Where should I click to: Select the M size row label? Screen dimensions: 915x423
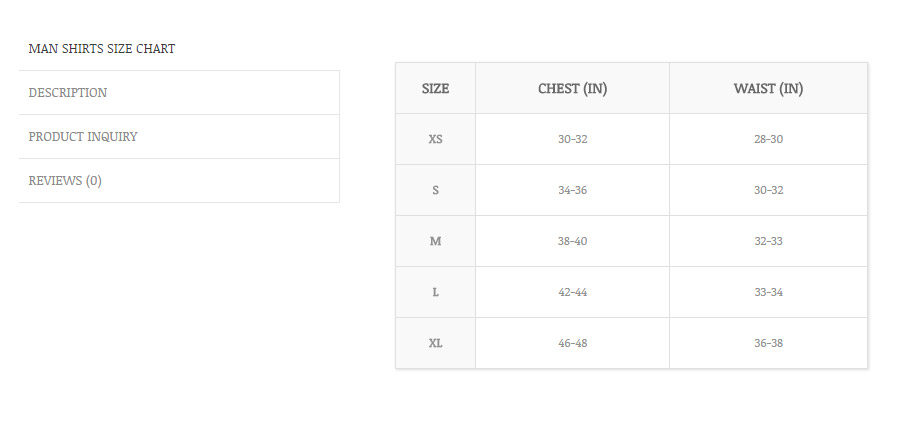tap(435, 242)
